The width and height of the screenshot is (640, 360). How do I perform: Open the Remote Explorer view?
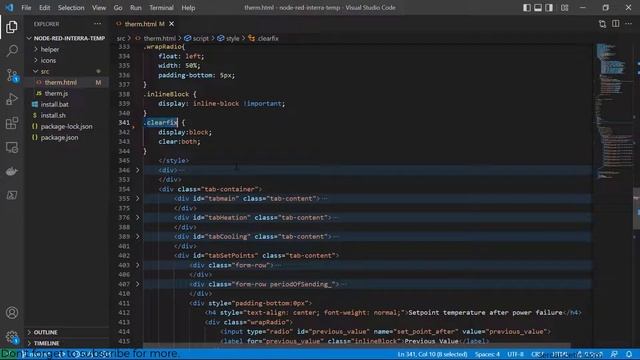12,147
